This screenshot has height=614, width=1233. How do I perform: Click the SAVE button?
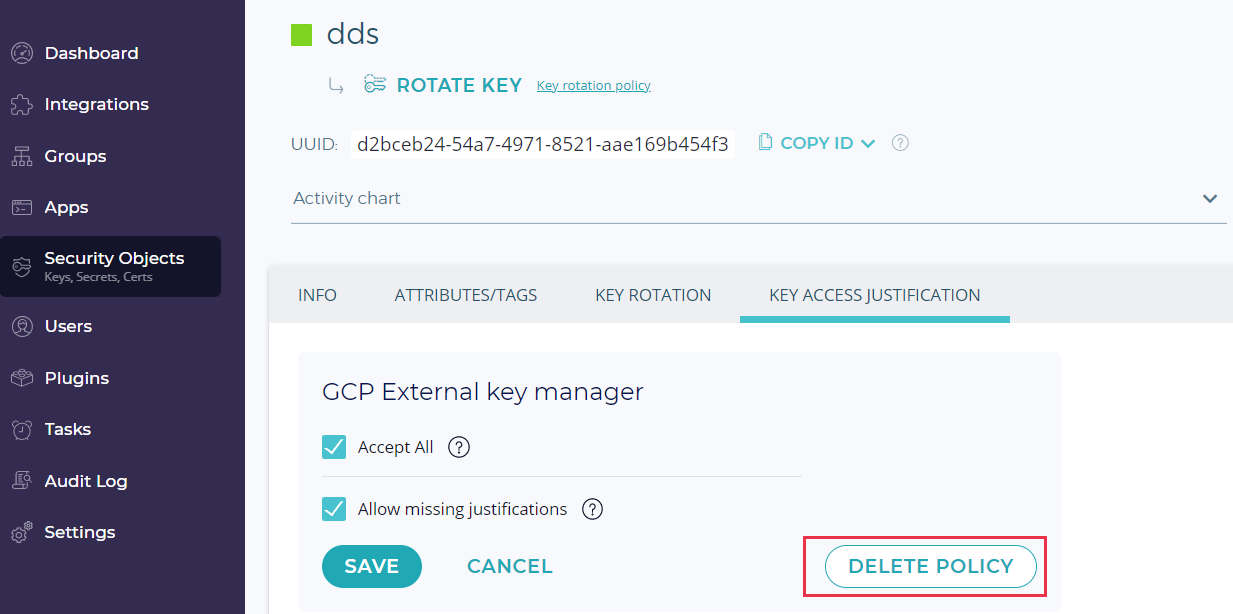(372, 566)
